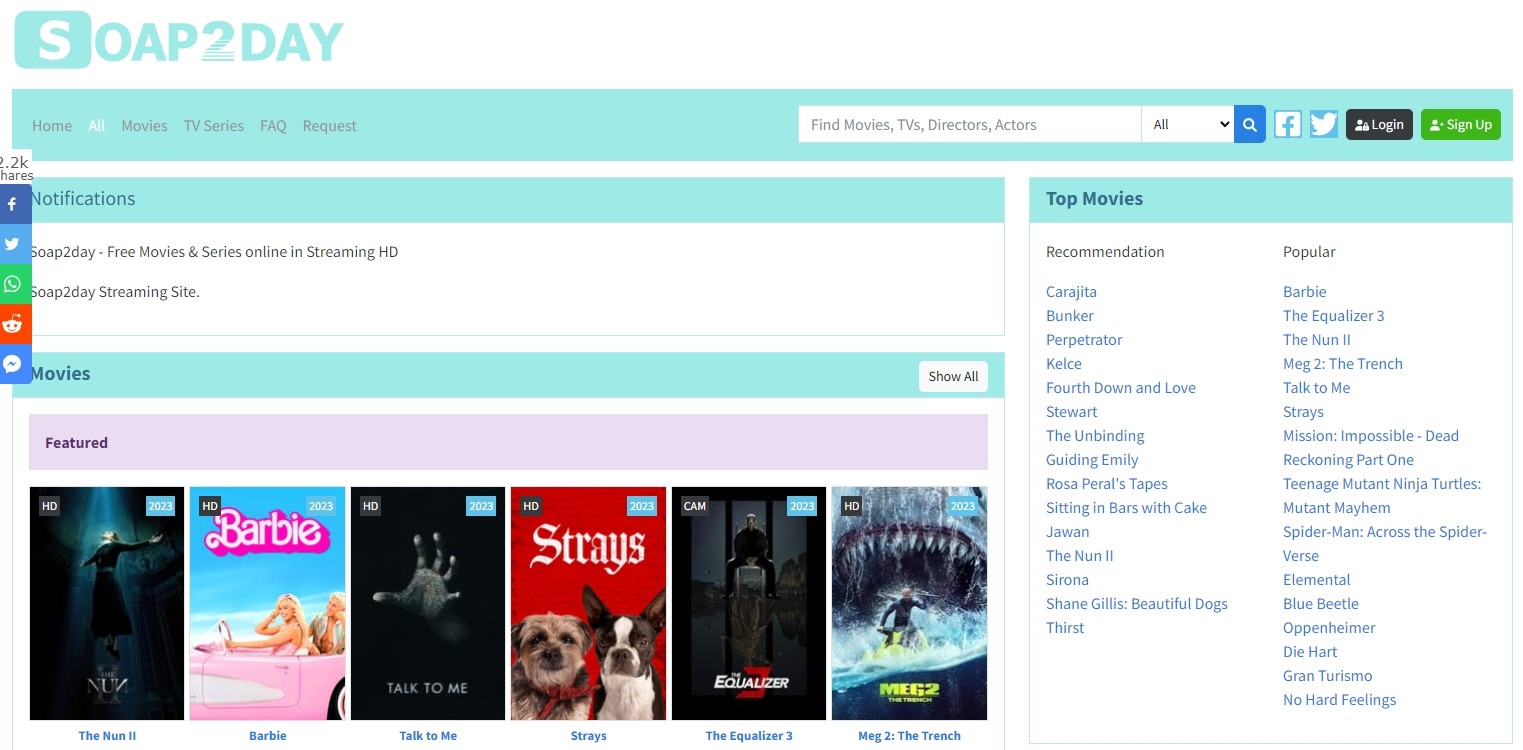
Task: Open Bunker in Recommendation list
Action: 1070,316
